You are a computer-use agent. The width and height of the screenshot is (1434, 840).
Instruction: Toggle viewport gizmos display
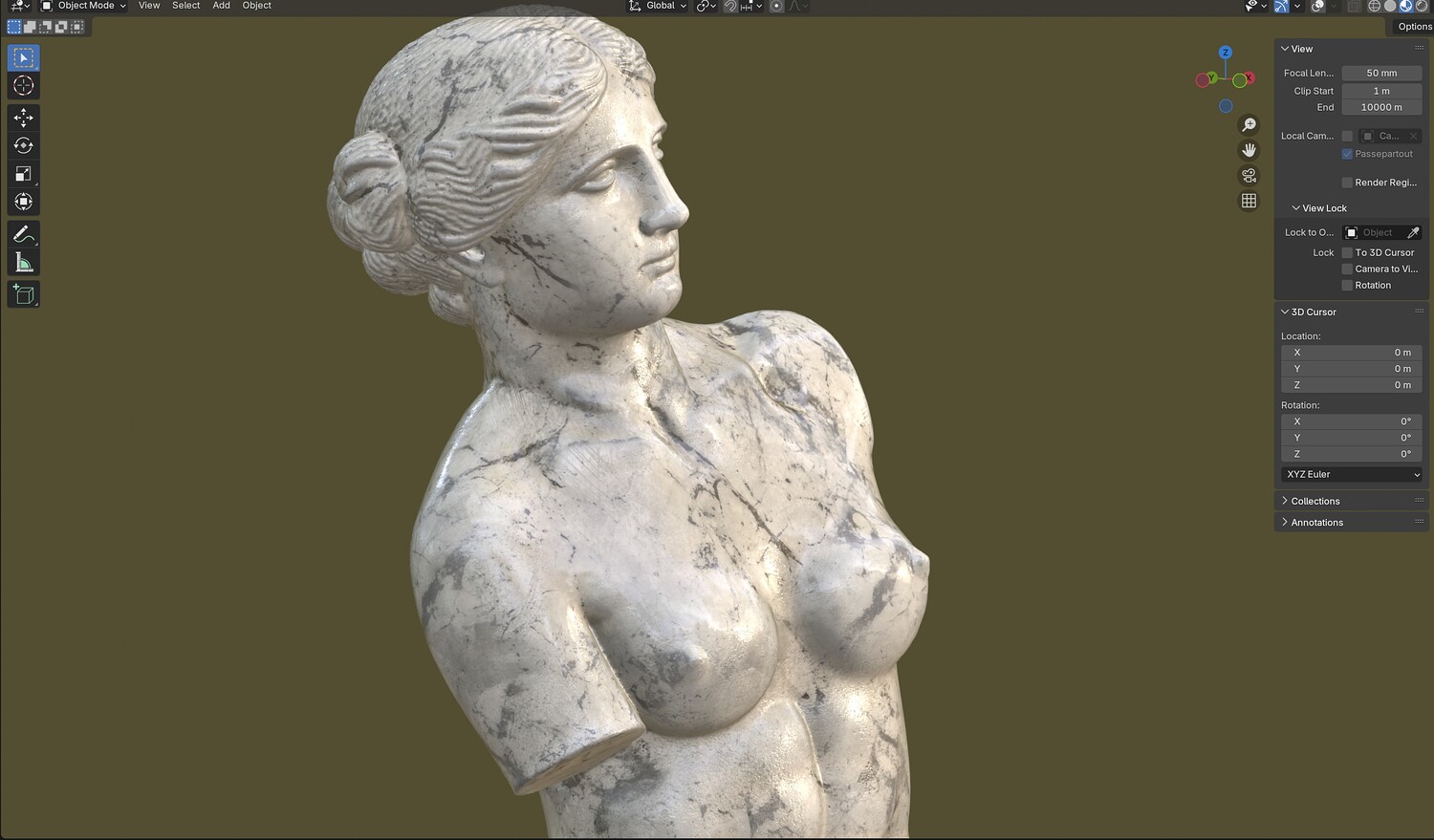point(1281,6)
